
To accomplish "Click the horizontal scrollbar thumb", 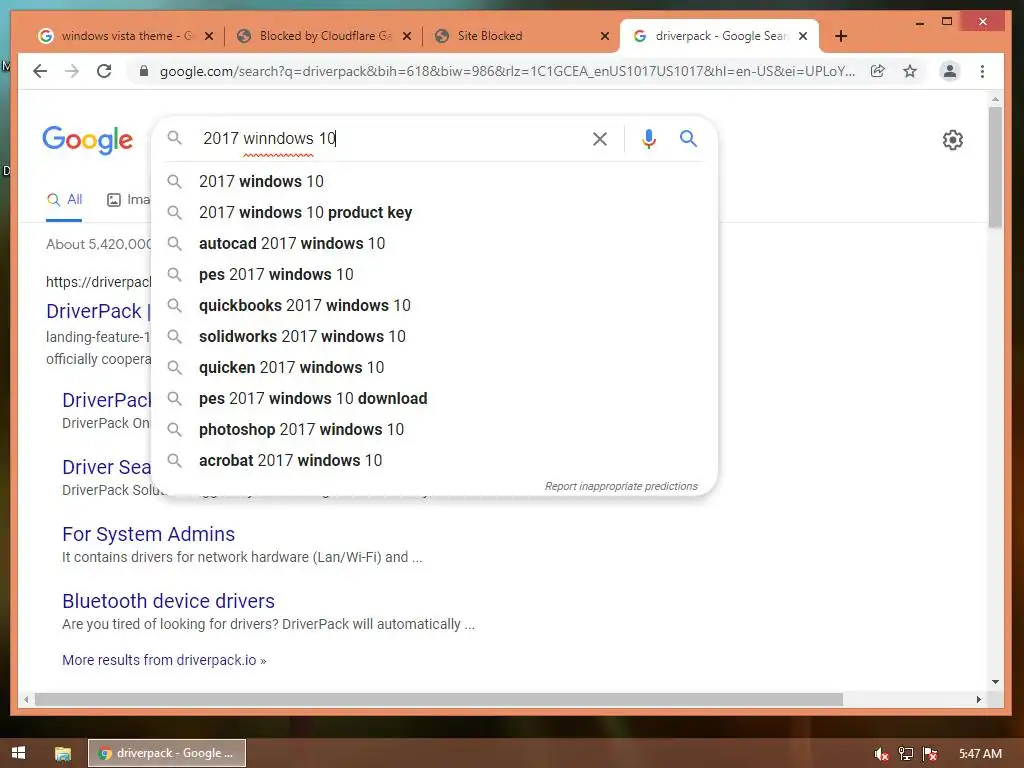I will 439,699.
